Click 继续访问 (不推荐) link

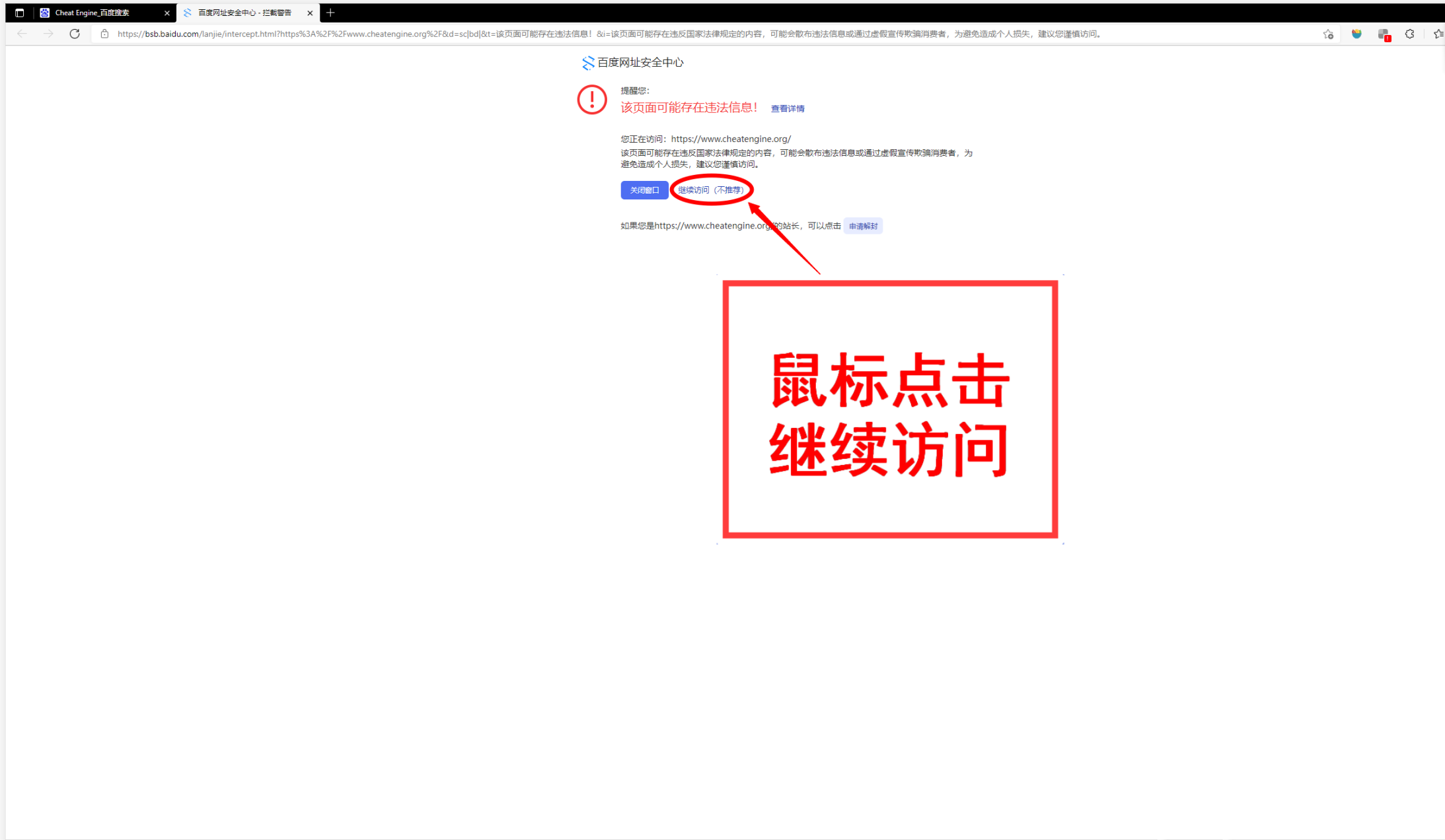pyautogui.click(x=711, y=190)
